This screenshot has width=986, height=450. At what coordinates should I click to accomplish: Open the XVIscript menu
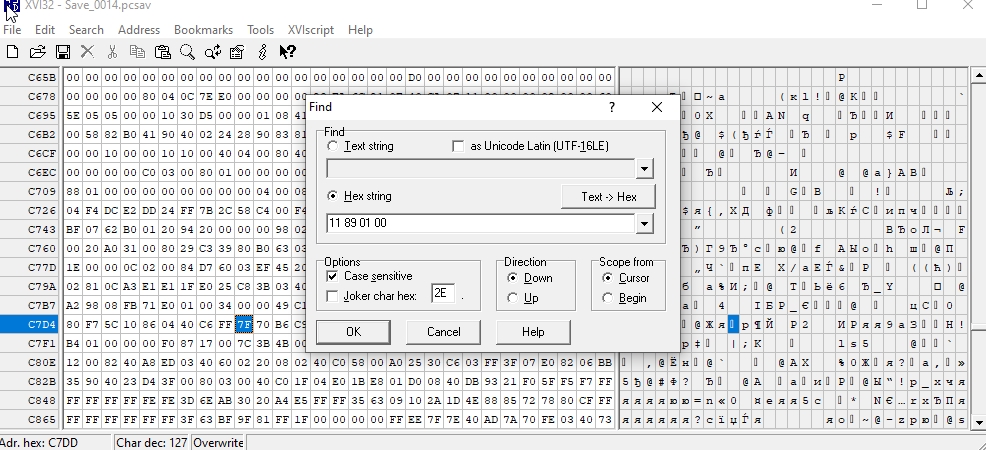311,30
